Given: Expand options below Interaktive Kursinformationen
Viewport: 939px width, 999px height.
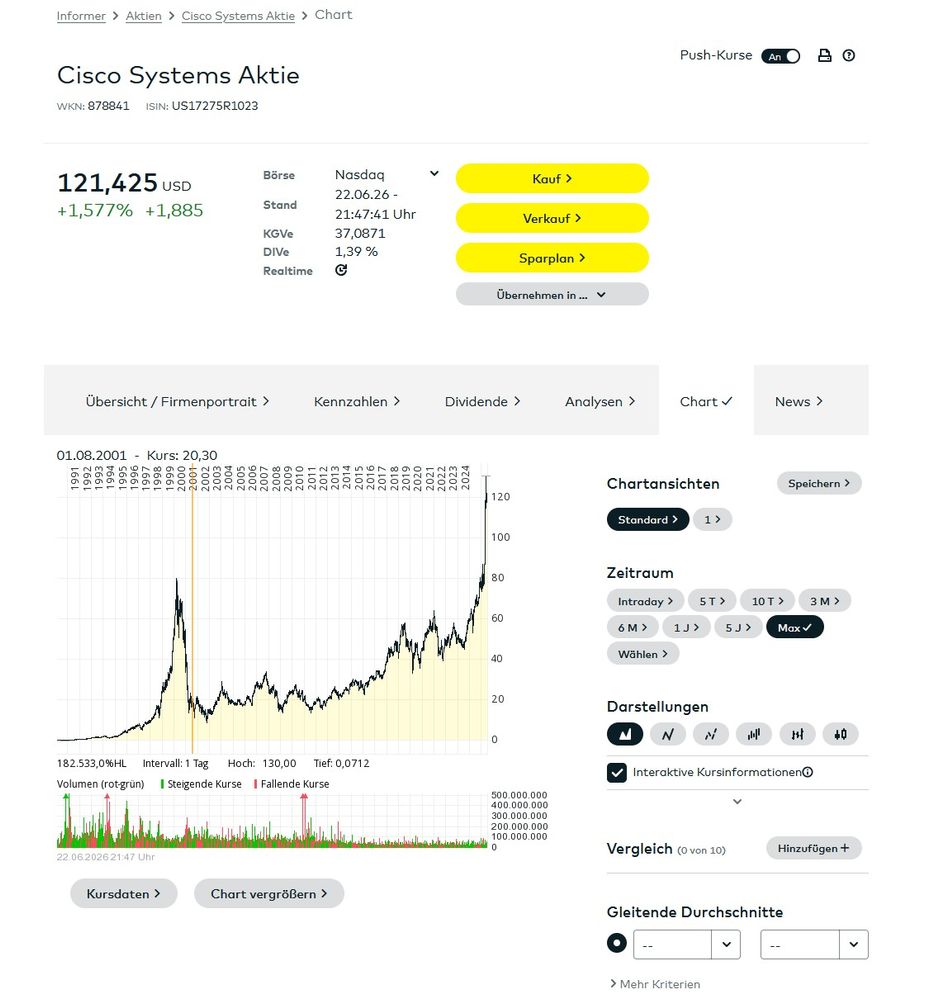Looking at the screenshot, I should (x=737, y=801).
